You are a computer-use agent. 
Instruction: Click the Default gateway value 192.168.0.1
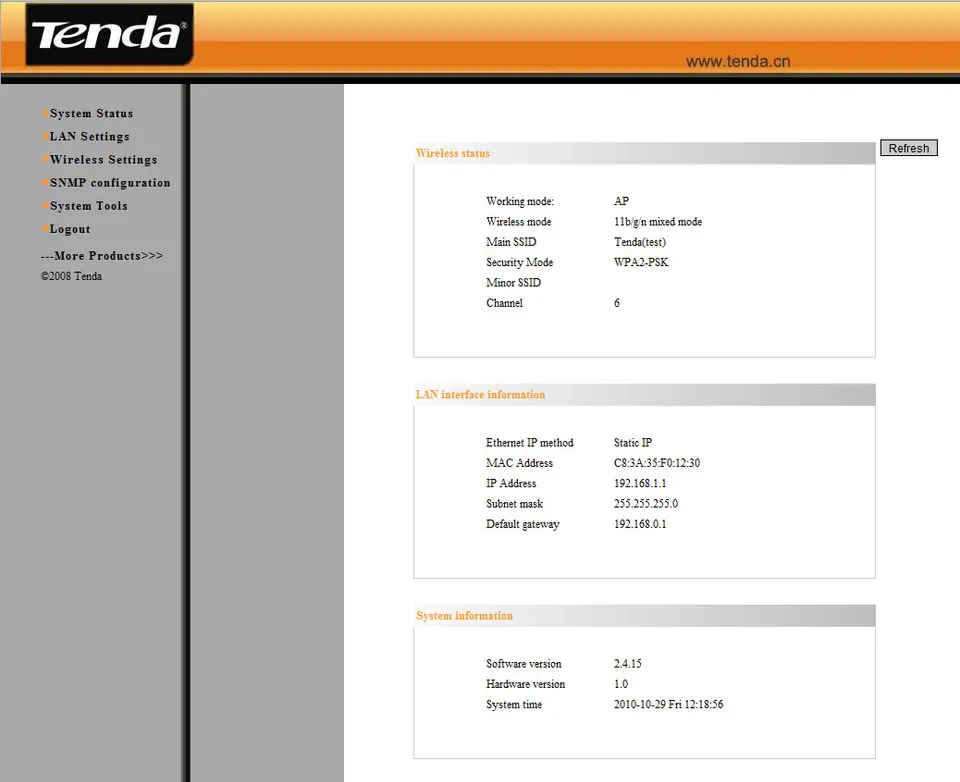(640, 524)
